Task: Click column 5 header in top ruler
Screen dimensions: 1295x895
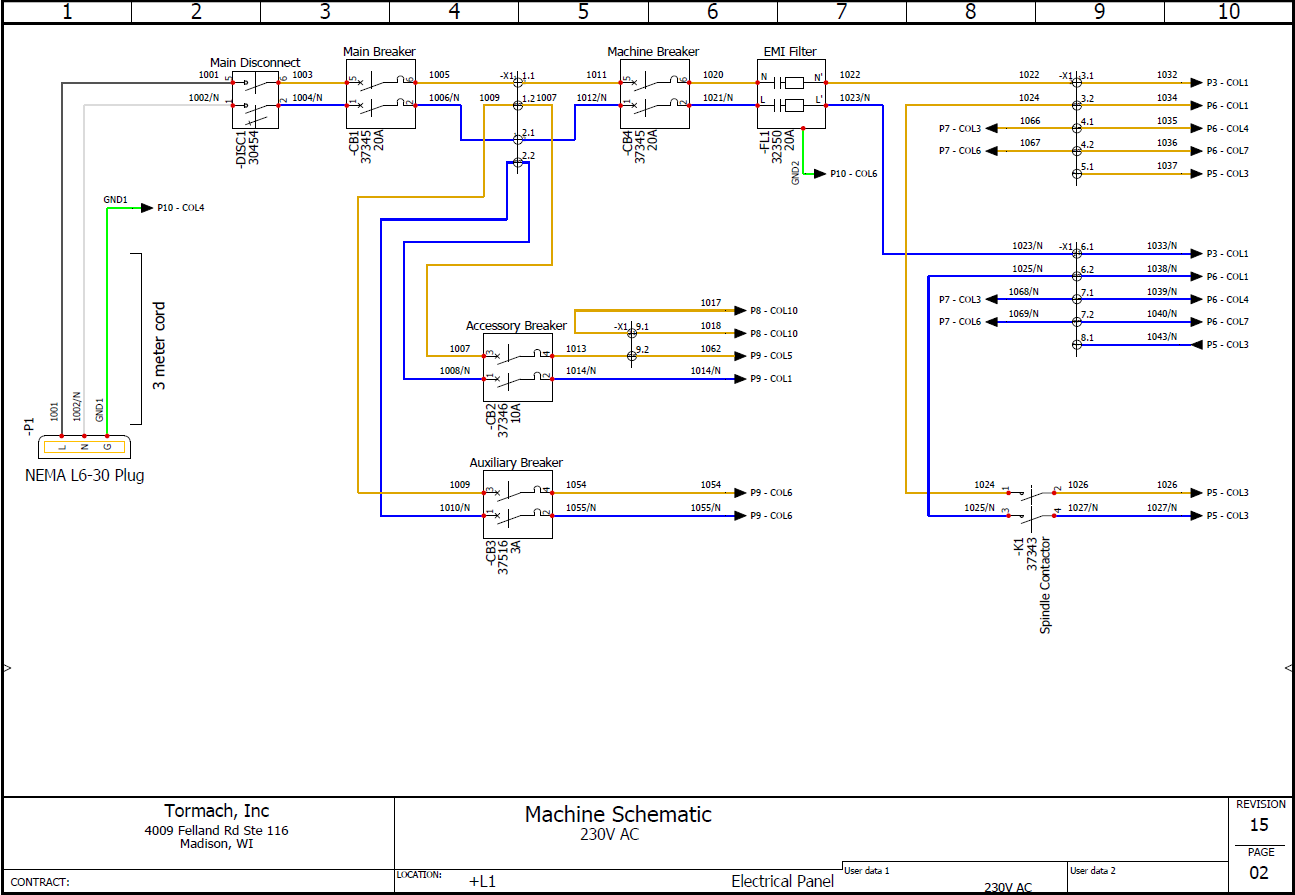Action: (x=583, y=12)
